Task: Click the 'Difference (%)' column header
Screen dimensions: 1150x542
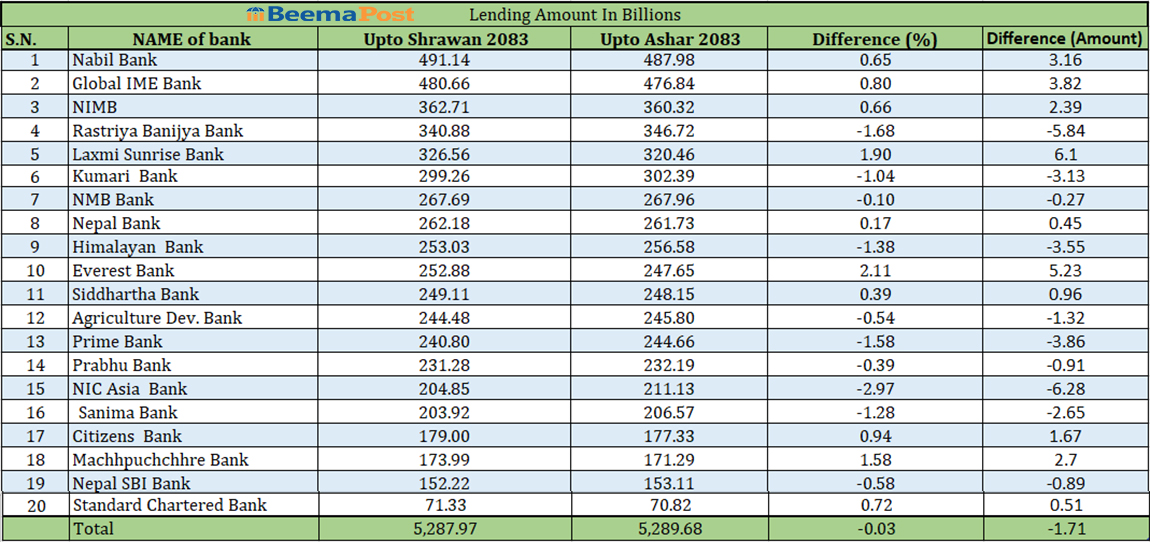Action: pos(876,40)
